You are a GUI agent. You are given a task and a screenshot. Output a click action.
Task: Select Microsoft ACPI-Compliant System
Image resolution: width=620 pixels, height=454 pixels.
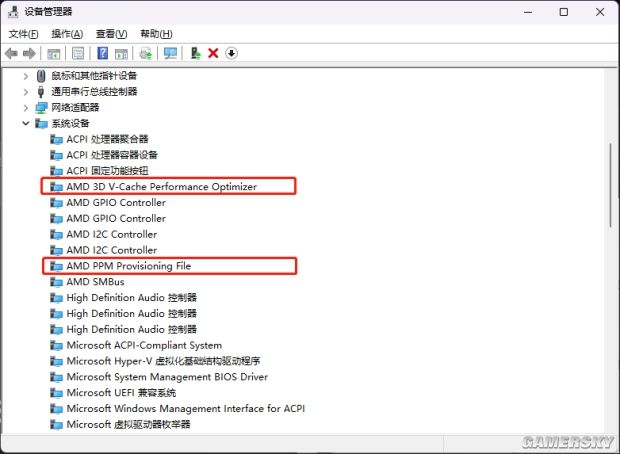pos(144,345)
